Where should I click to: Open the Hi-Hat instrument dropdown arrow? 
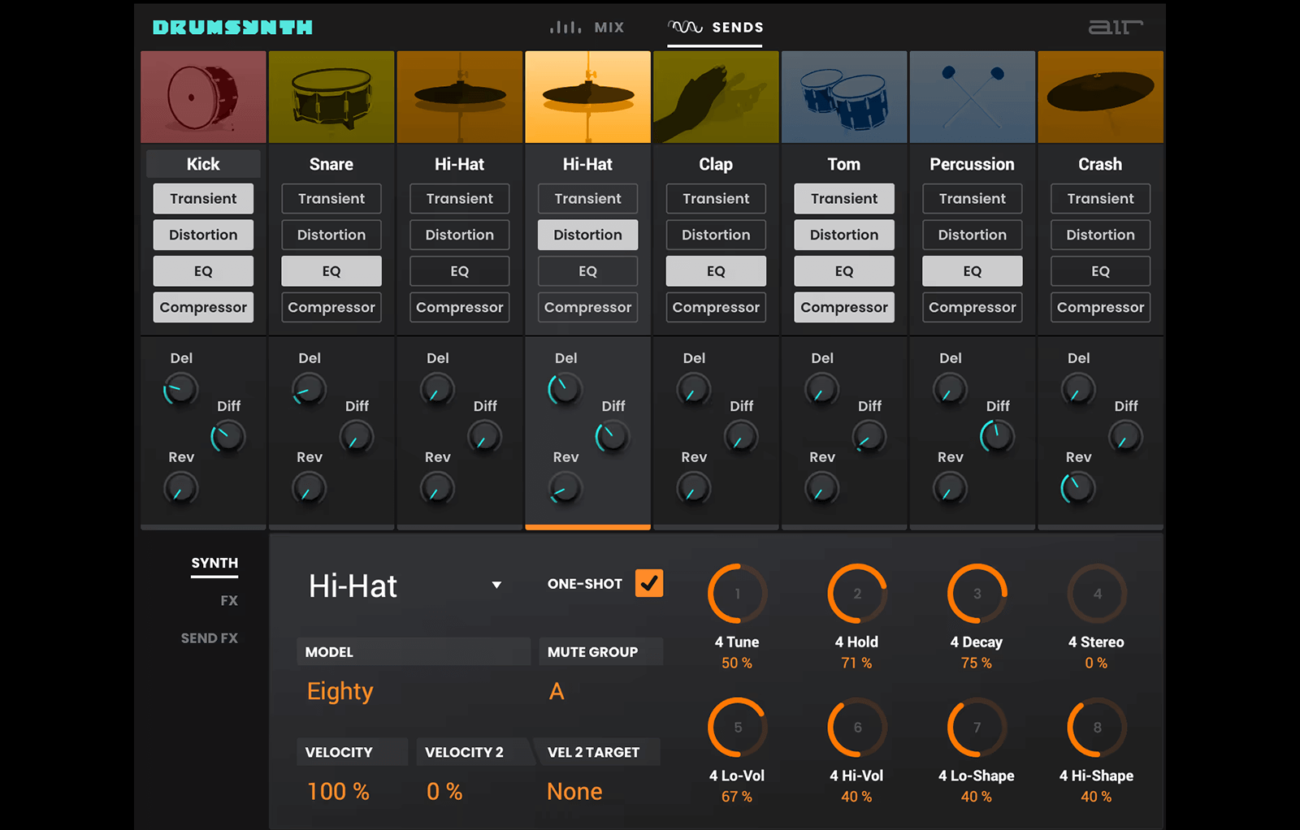click(x=496, y=585)
